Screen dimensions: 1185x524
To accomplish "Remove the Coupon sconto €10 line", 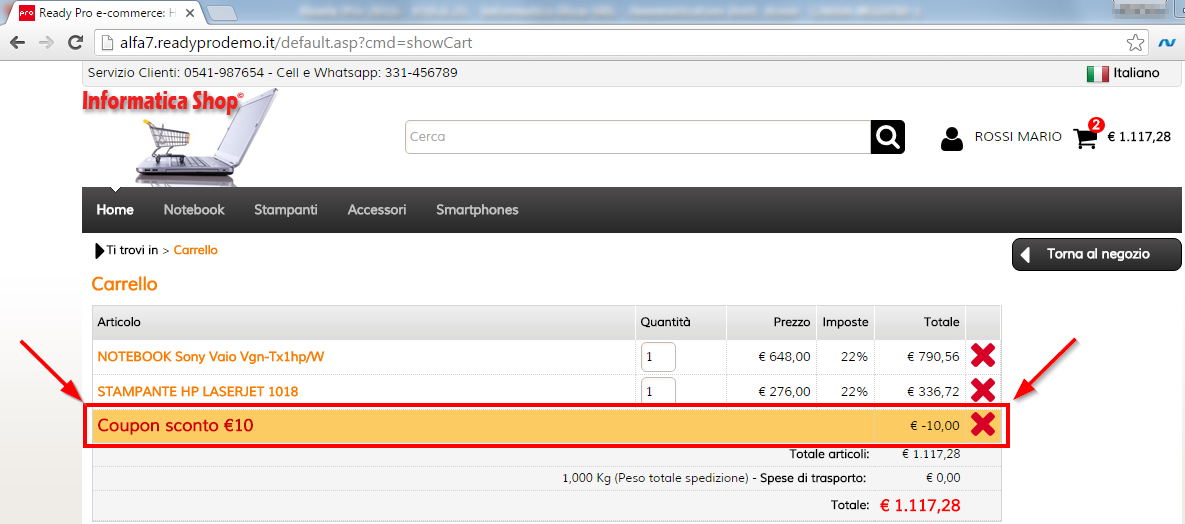I will 982,424.
